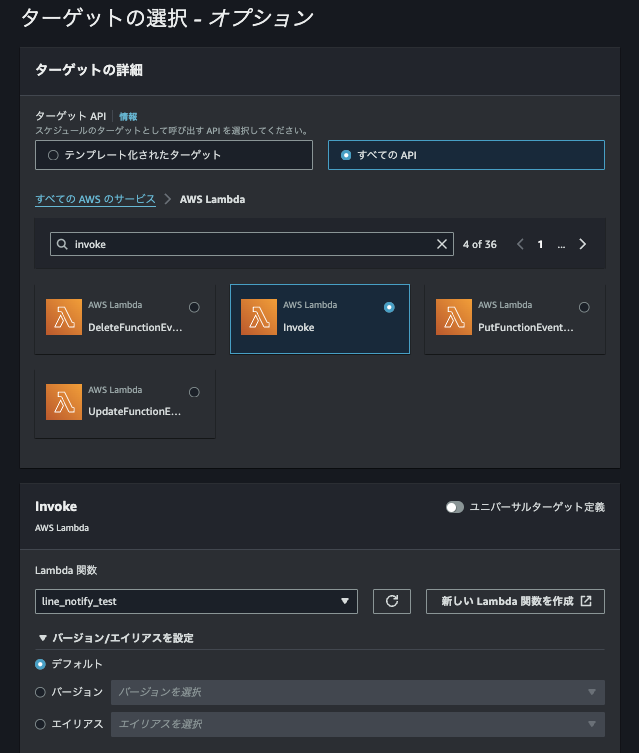639x753 pixels.
Task: Click the AWS Lambda breadcrumb text
Action: click(x=212, y=199)
